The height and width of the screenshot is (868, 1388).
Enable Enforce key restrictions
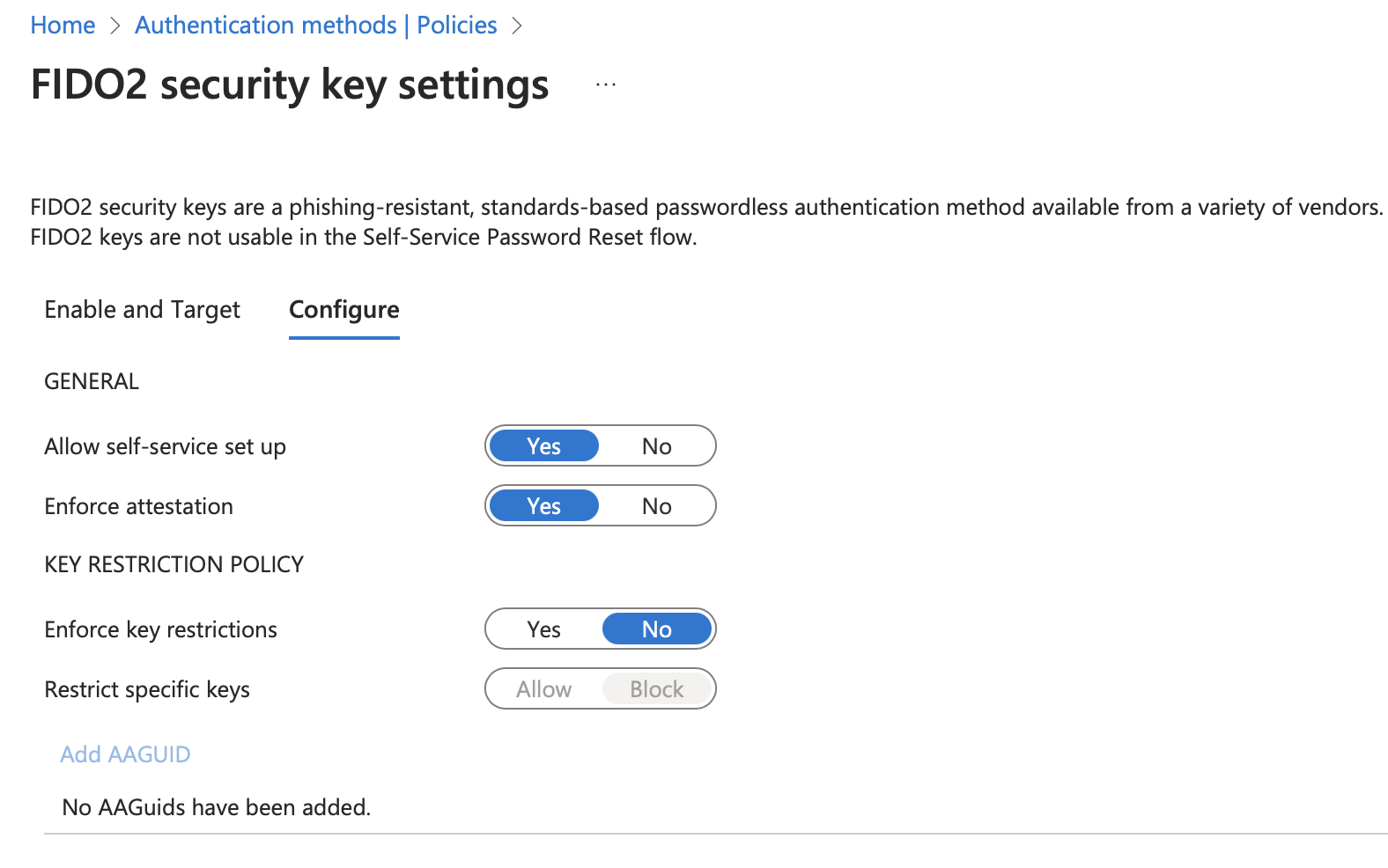click(x=543, y=629)
